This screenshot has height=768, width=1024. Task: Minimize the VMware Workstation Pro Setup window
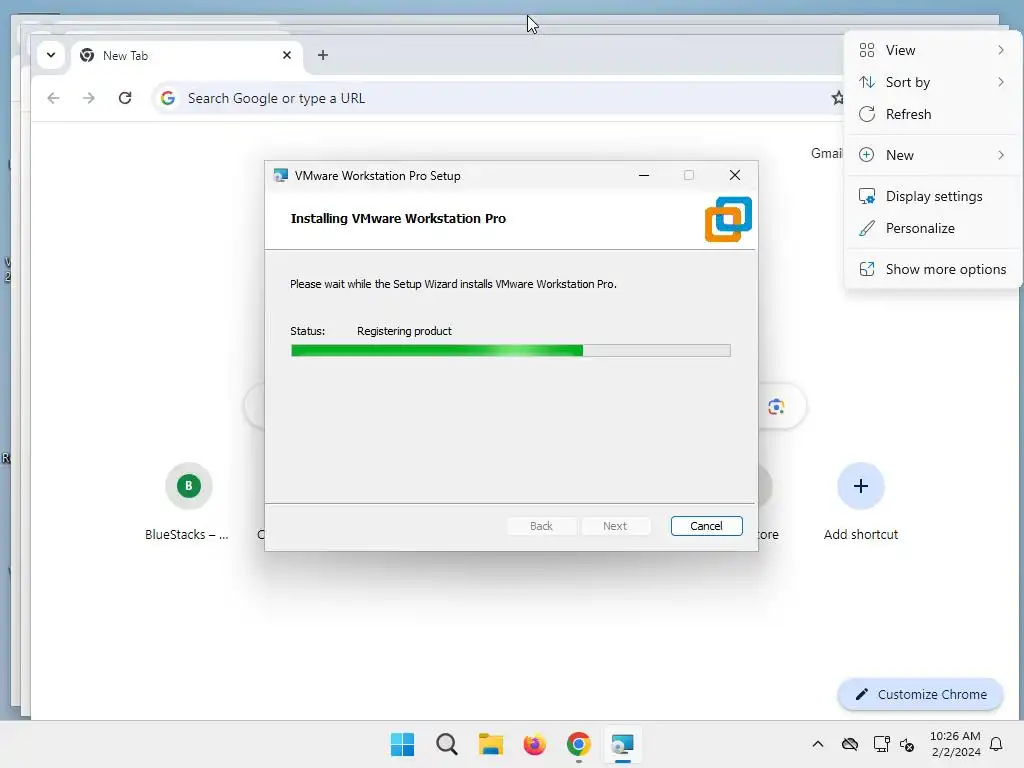(x=644, y=175)
